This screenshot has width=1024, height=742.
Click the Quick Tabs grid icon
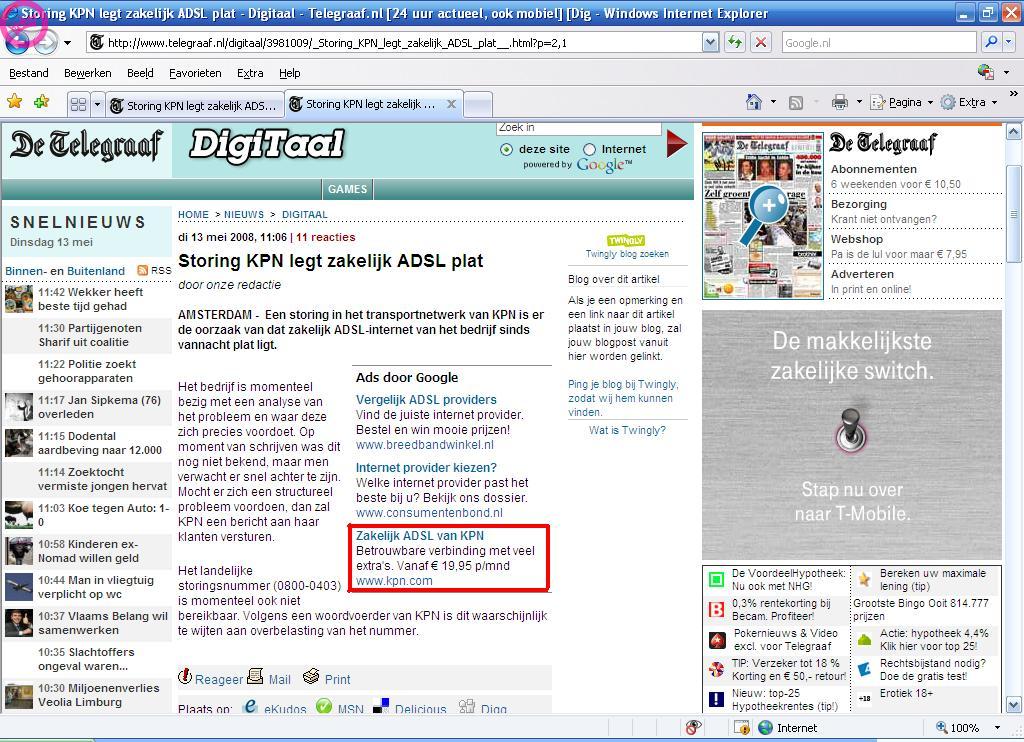[x=78, y=105]
